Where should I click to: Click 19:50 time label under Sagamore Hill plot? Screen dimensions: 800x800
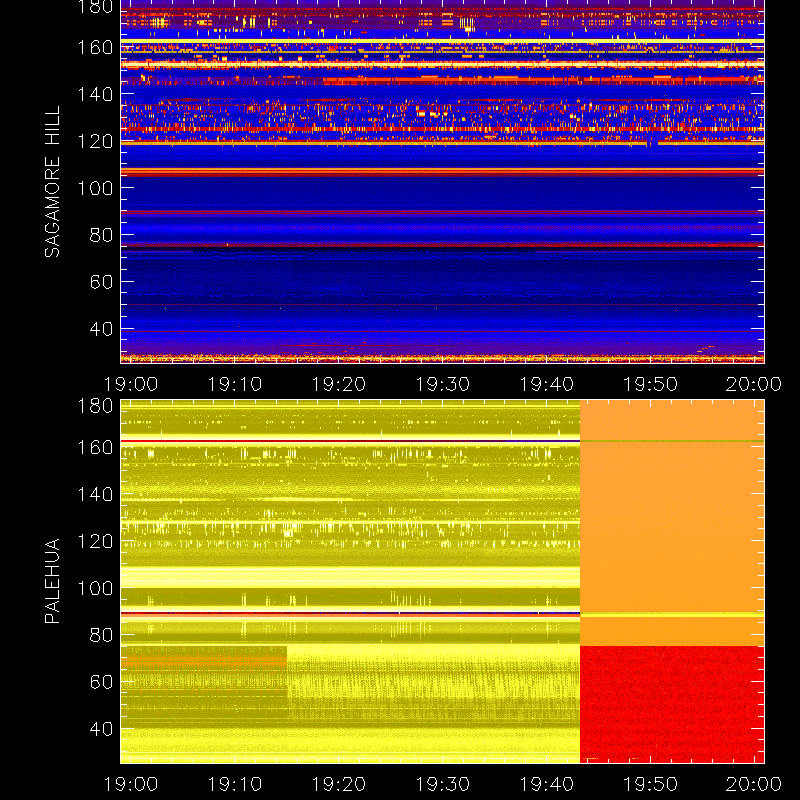point(651,384)
